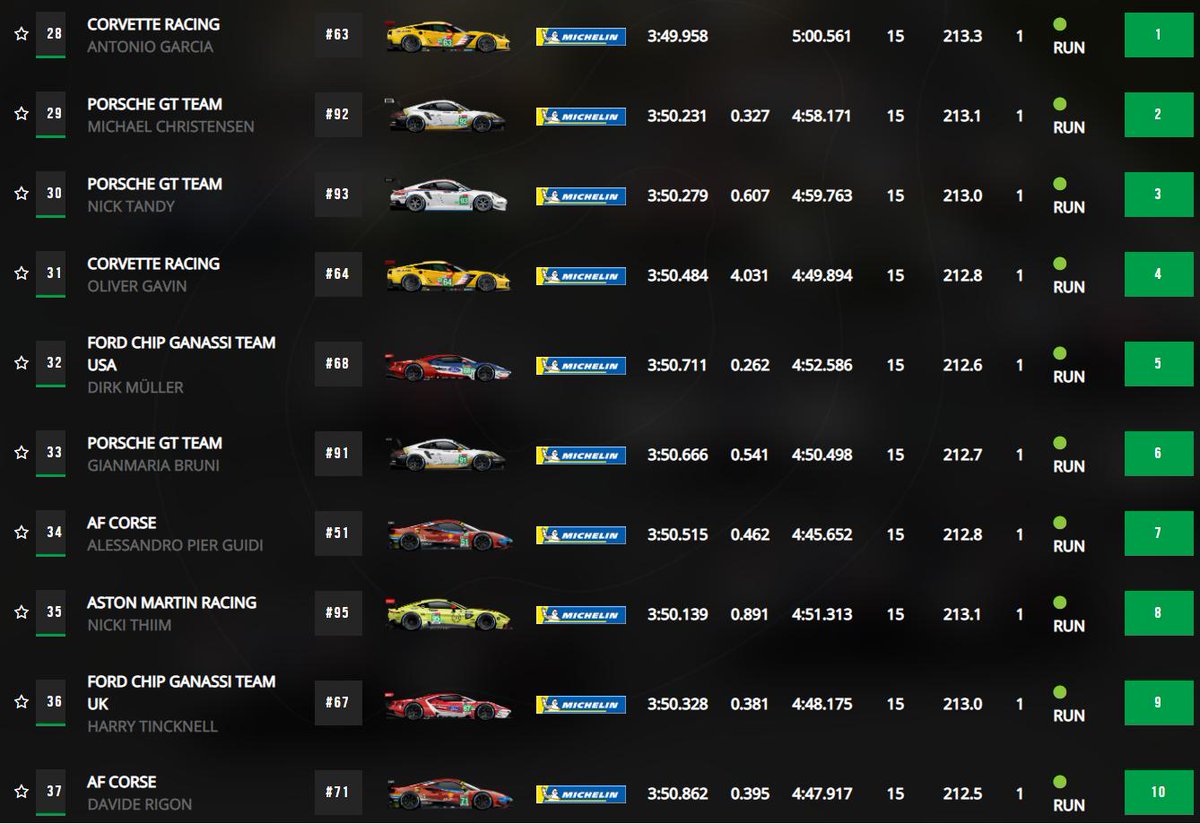Star the Nicki Thiim Aston Martin row
The width and height of the screenshot is (1200, 824).
click(20, 613)
